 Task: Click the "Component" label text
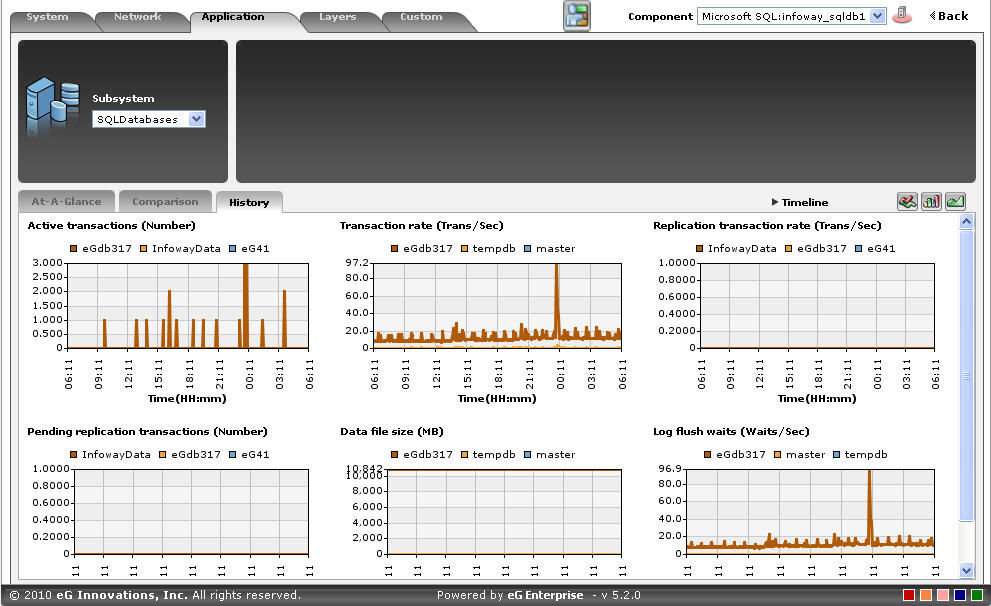(660, 16)
